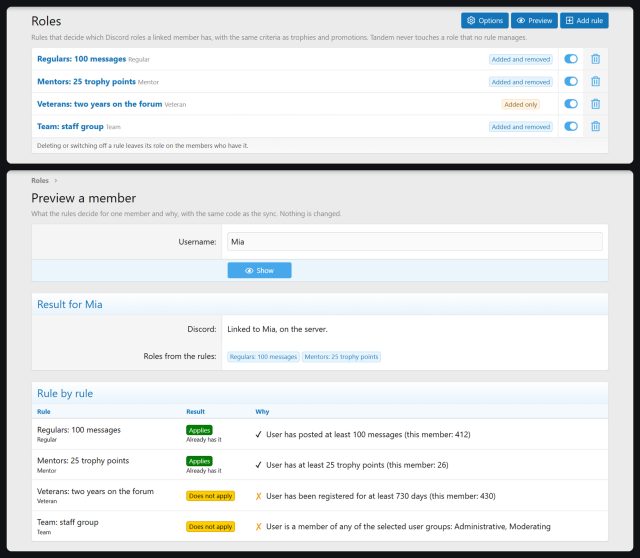
Task: Open Team: staff group rule link
Action: pos(70,127)
